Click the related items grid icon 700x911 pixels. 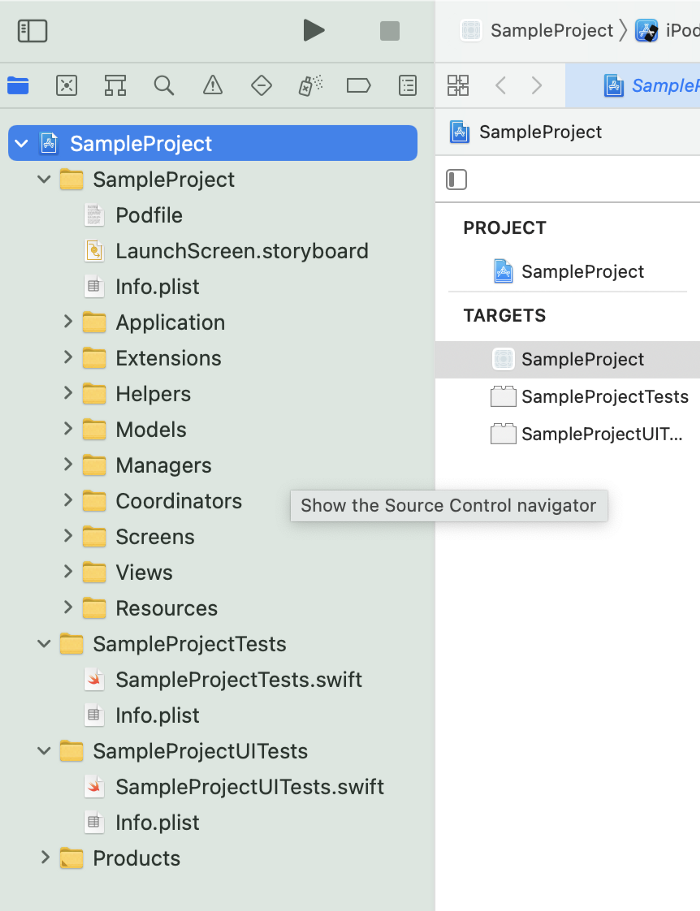[x=458, y=86]
